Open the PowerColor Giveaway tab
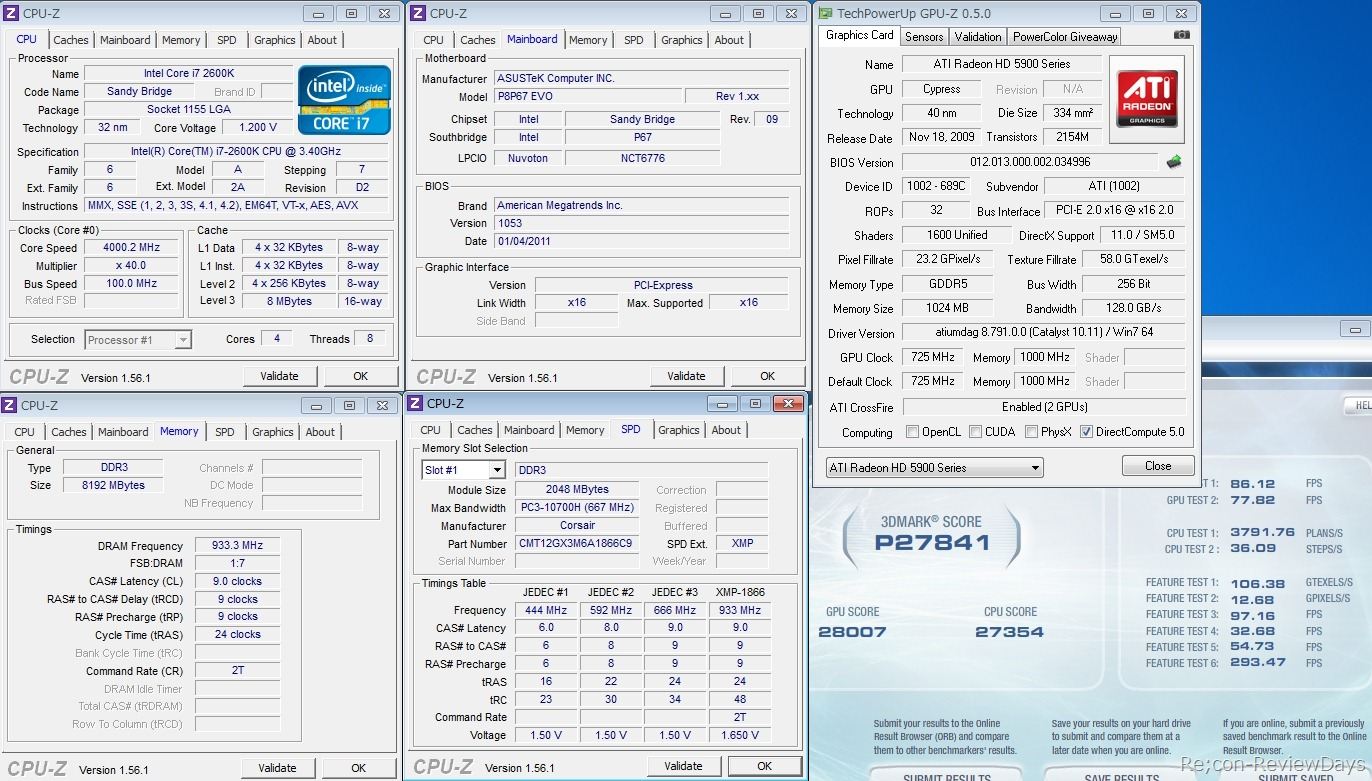Image resolution: width=1372 pixels, height=781 pixels. (x=1064, y=36)
